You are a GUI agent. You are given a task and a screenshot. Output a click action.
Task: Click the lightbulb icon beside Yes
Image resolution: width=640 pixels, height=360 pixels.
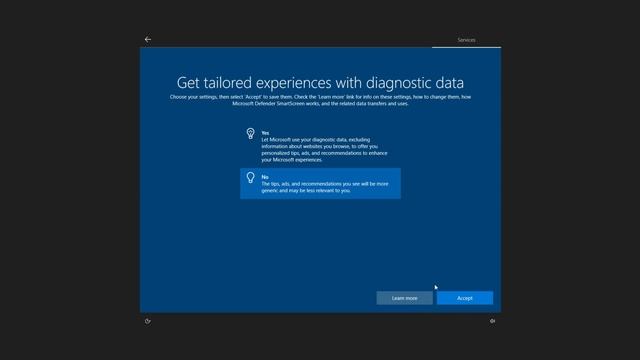tap(251, 133)
